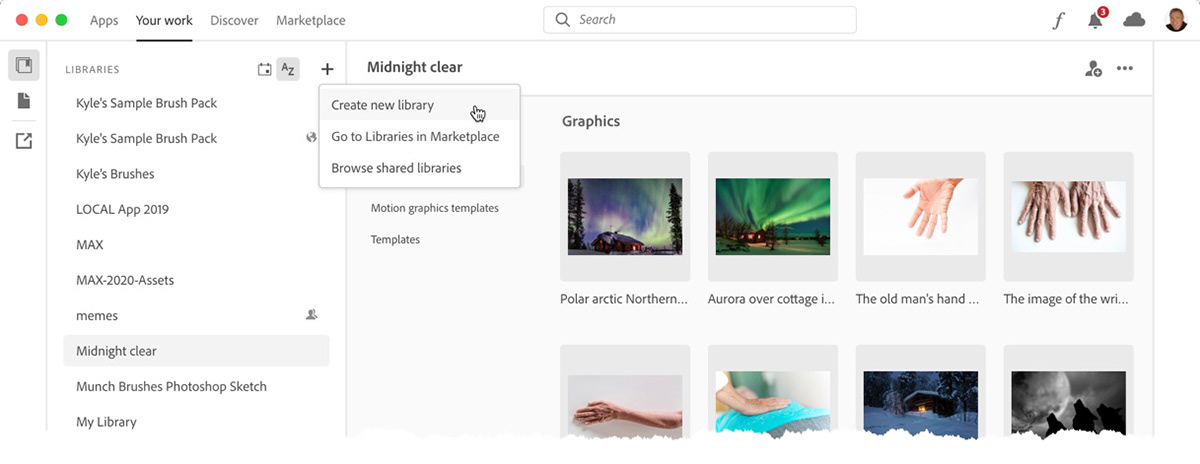Choose Browse shared libraries
The height and width of the screenshot is (464, 1200).
420,168
